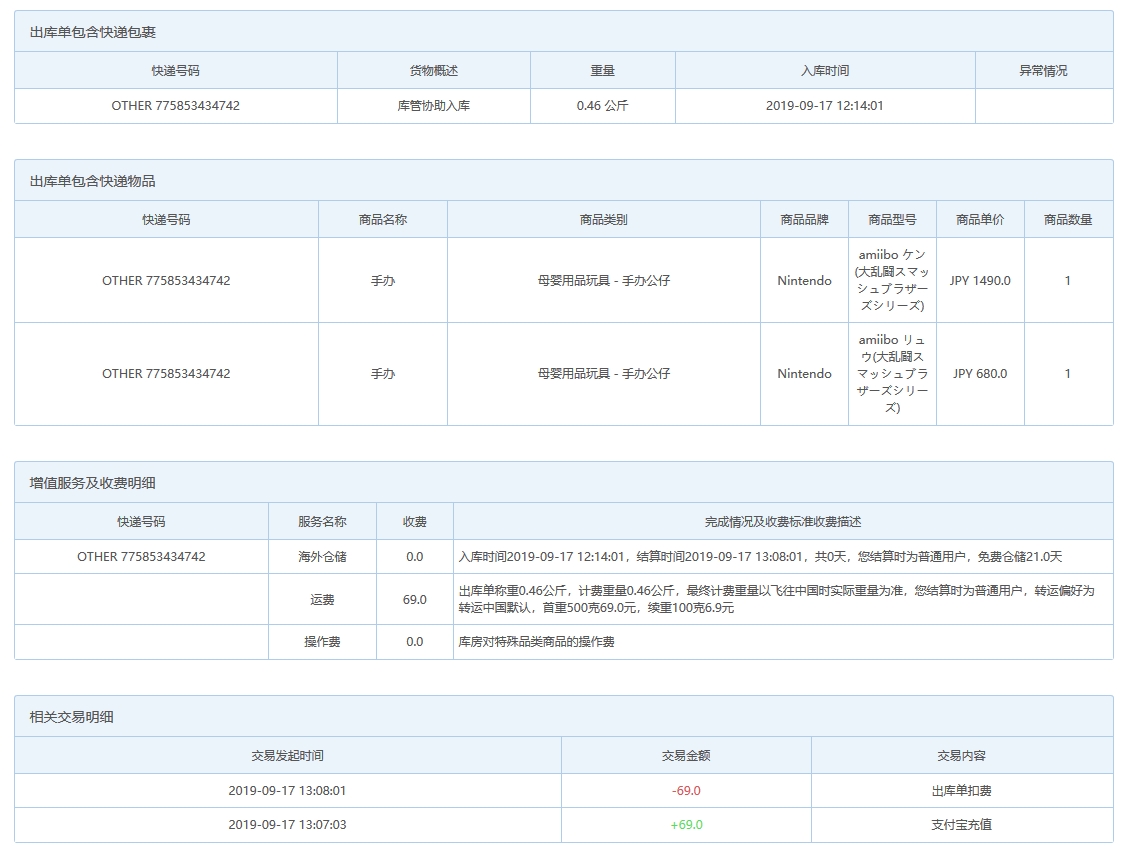
Task: Click the red -69.0 deduction amount
Action: [x=685, y=791]
